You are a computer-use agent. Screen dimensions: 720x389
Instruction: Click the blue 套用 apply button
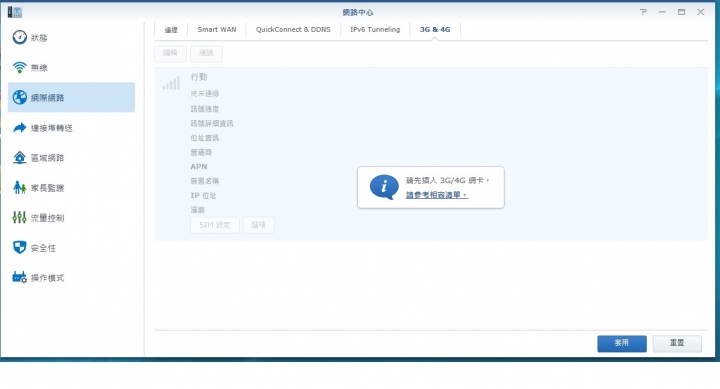click(x=622, y=343)
